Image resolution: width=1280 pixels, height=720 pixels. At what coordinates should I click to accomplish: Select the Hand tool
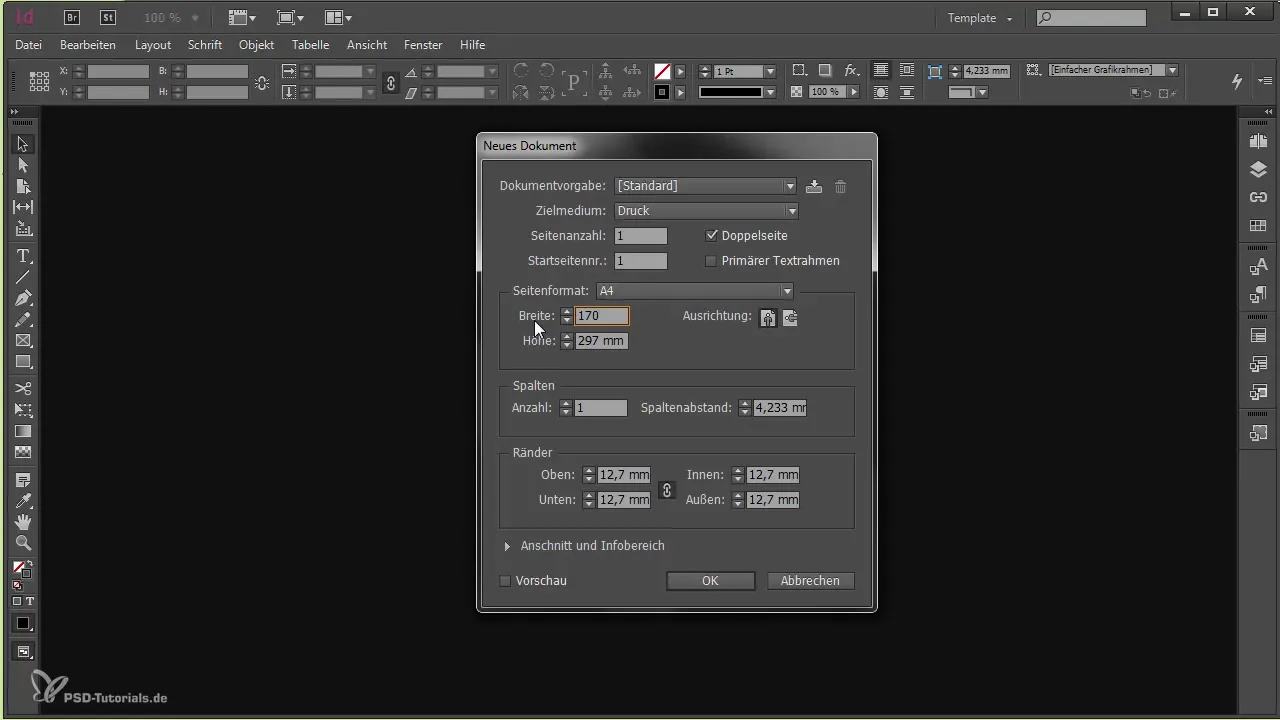(23, 522)
